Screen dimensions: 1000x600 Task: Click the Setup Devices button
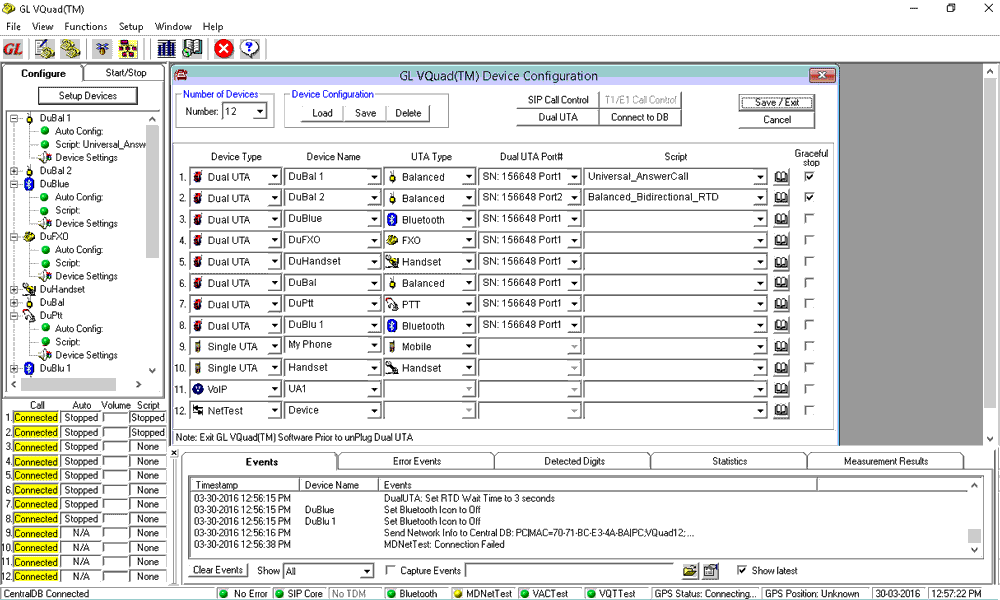pos(88,96)
